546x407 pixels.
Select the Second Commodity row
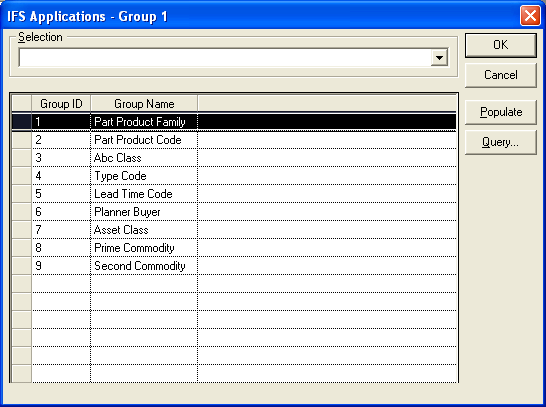coord(234,266)
